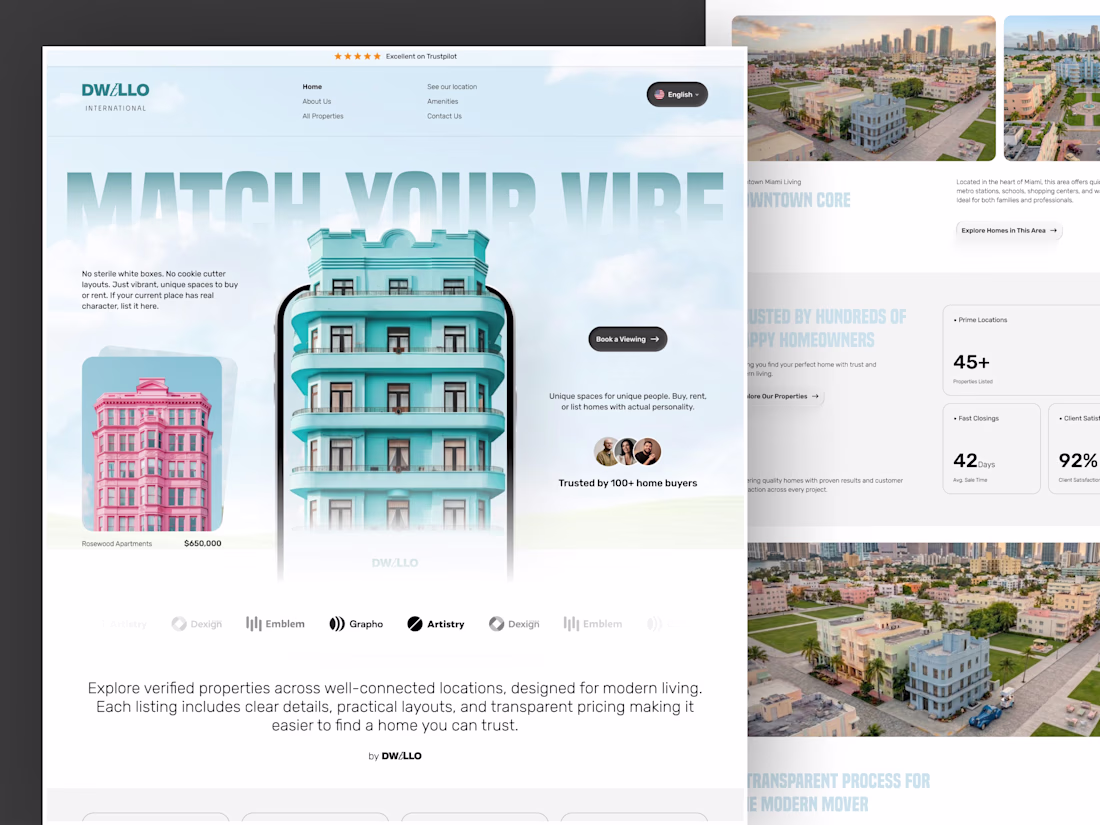Click the hero paragraph about sterile white boxes
1100x825 pixels.
(x=160, y=290)
